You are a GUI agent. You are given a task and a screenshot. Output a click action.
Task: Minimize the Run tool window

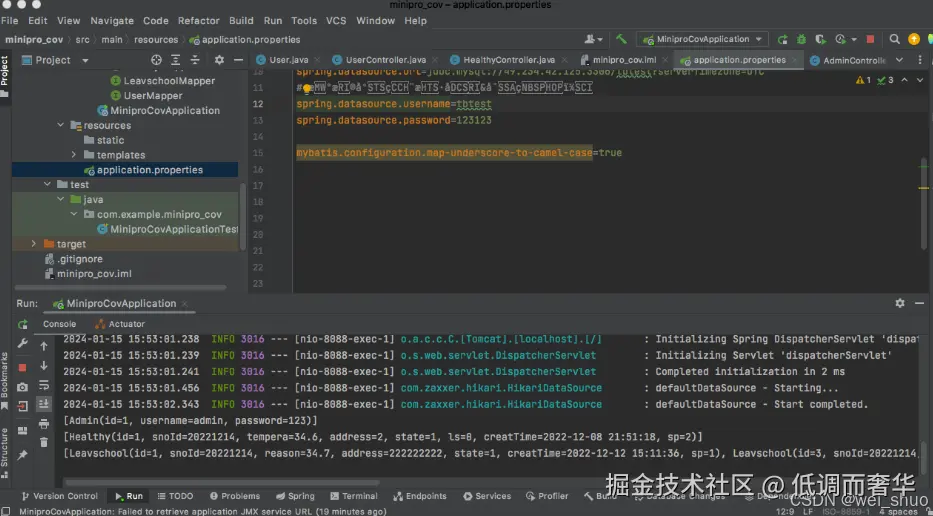919,304
